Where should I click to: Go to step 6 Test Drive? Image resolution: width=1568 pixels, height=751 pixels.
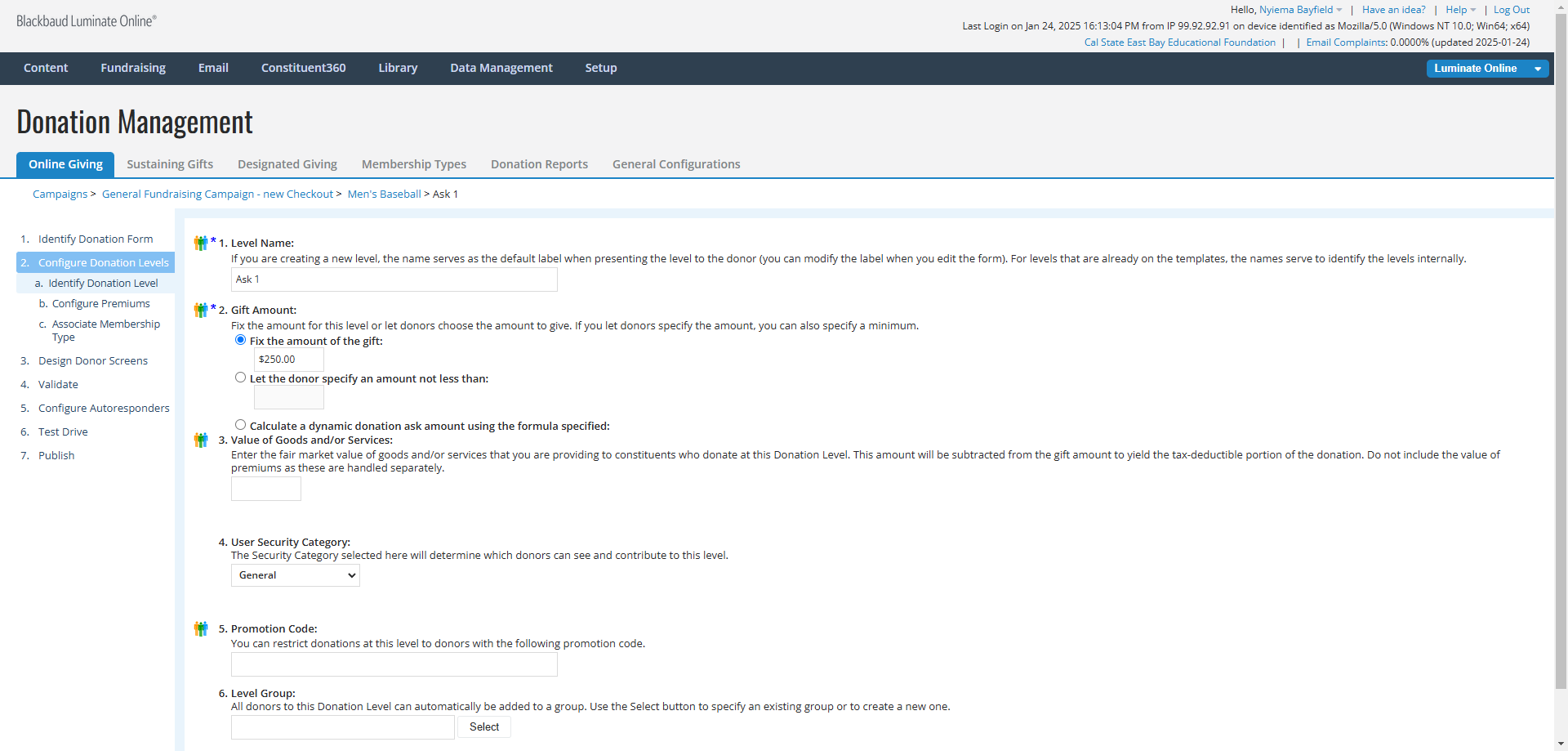(63, 431)
